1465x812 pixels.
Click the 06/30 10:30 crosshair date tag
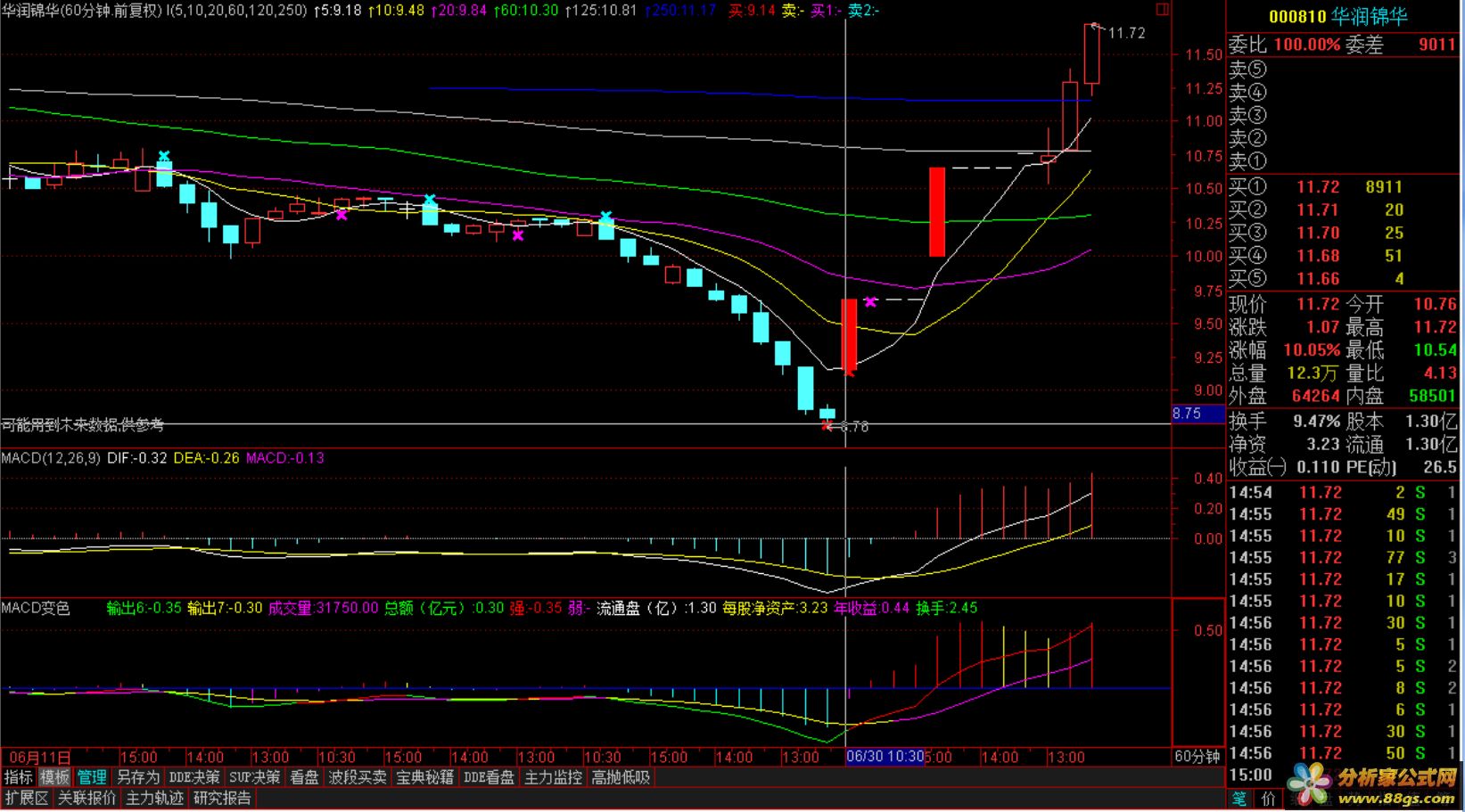click(885, 757)
